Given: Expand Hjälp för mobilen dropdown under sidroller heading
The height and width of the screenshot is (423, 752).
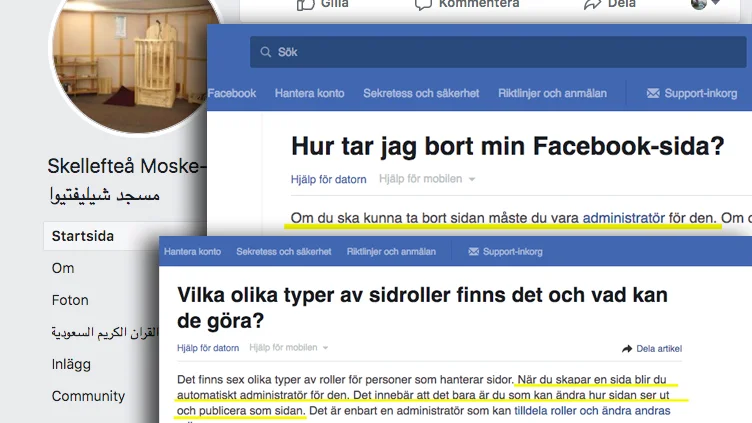Looking at the screenshot, I should point(289,348).
